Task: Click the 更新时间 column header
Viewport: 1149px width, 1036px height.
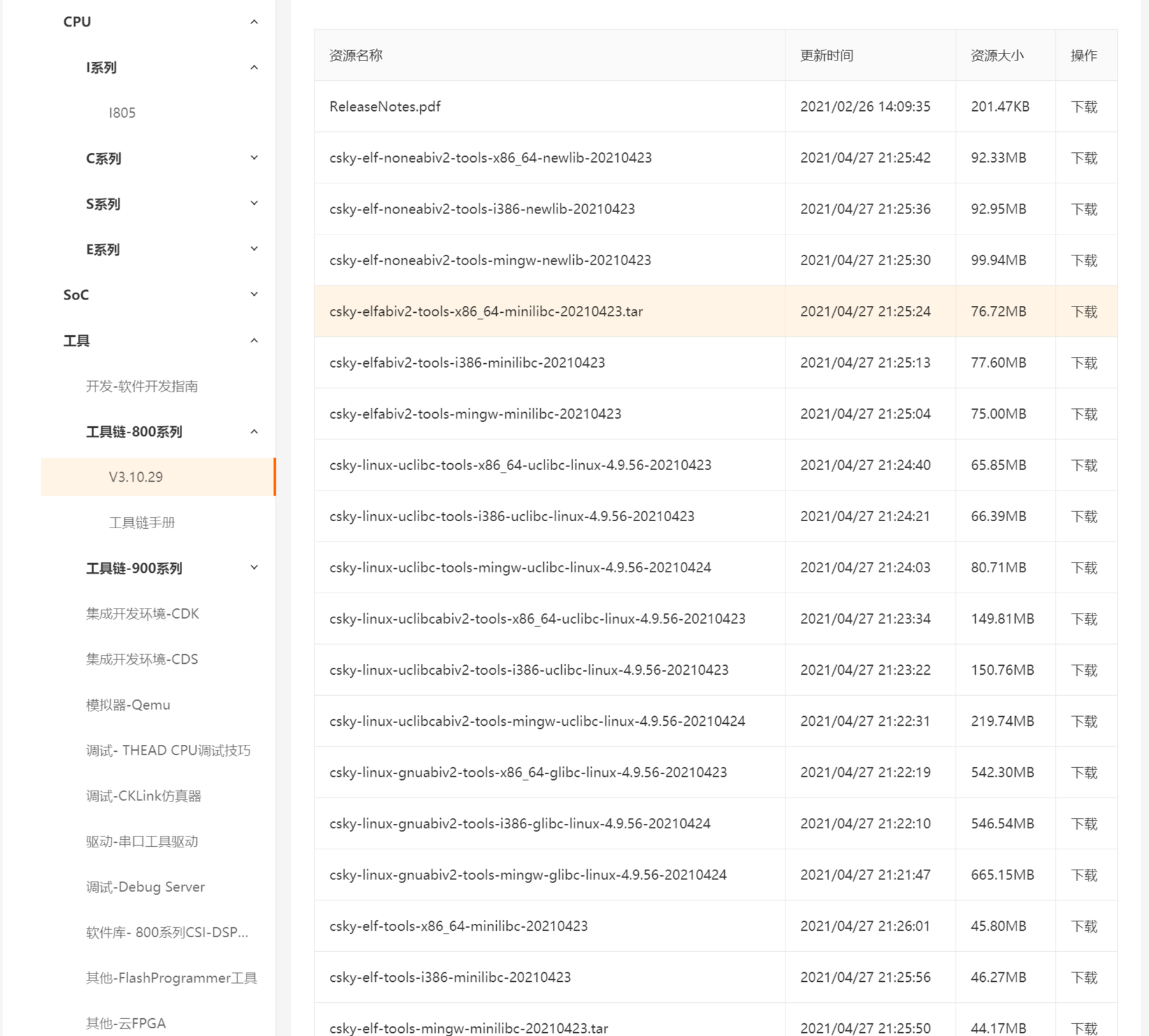Action: point(826,55)
